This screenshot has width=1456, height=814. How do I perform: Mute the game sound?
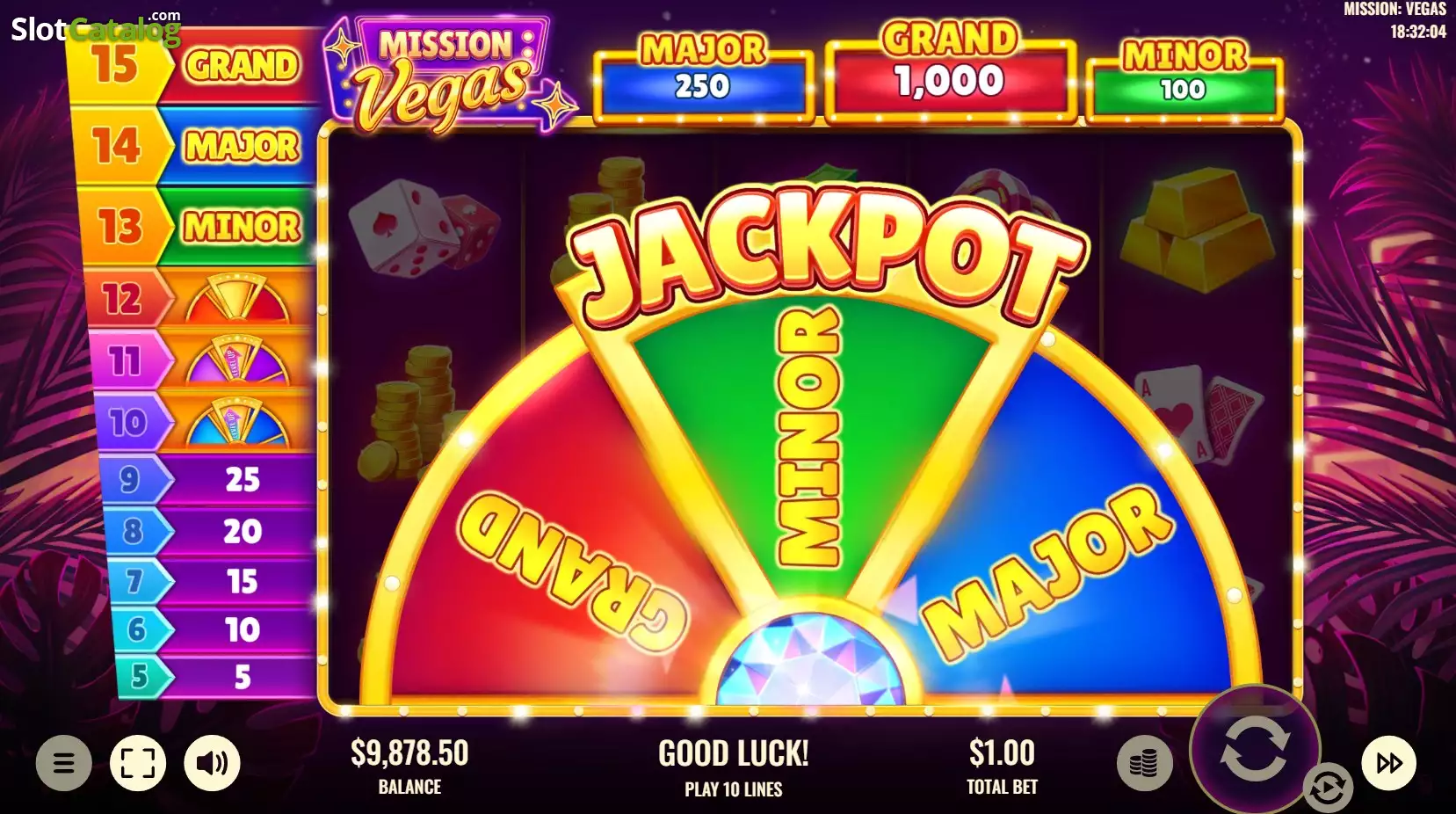(212, 763)
